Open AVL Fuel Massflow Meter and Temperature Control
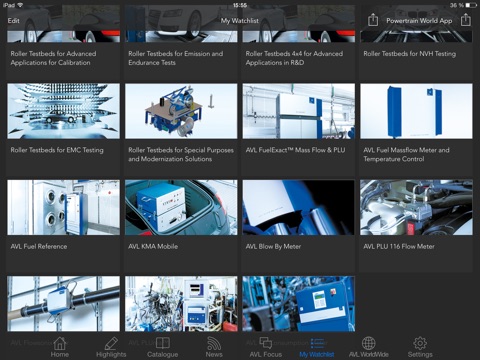The height and width of the screenshot is (360, 480). 416,129
